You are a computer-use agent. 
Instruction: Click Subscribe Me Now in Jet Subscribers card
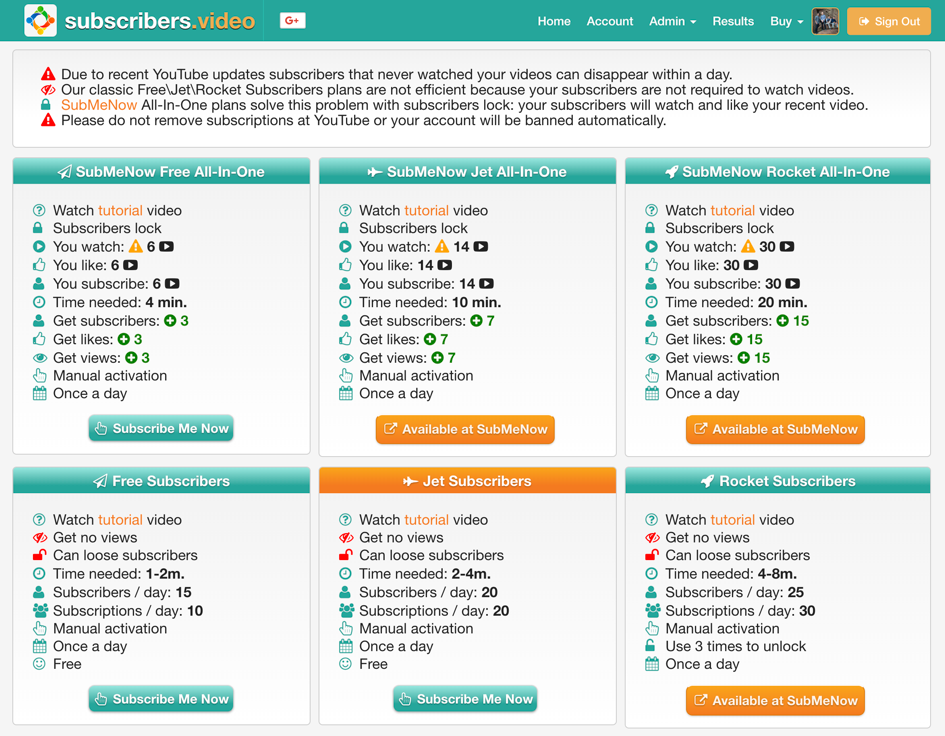pos(465,699)
